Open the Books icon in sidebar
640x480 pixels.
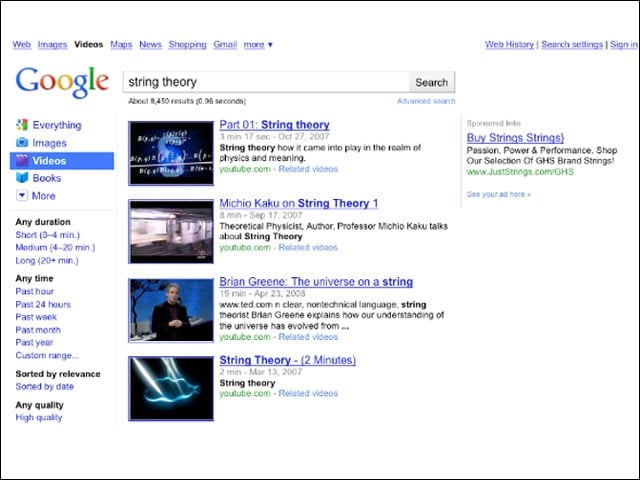(x=22, y=178)
